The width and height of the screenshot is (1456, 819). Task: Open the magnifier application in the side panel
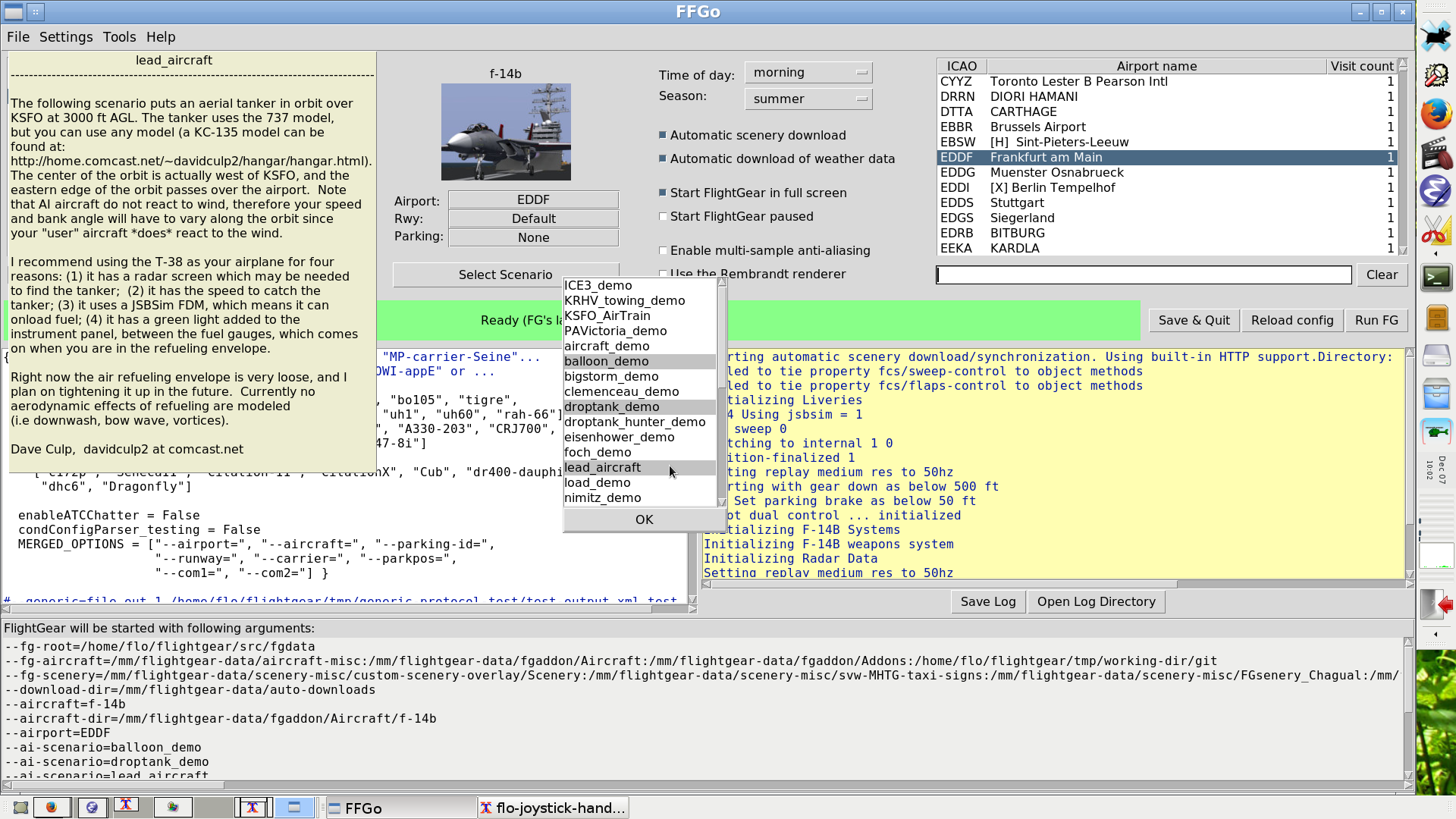(1436, 75)
